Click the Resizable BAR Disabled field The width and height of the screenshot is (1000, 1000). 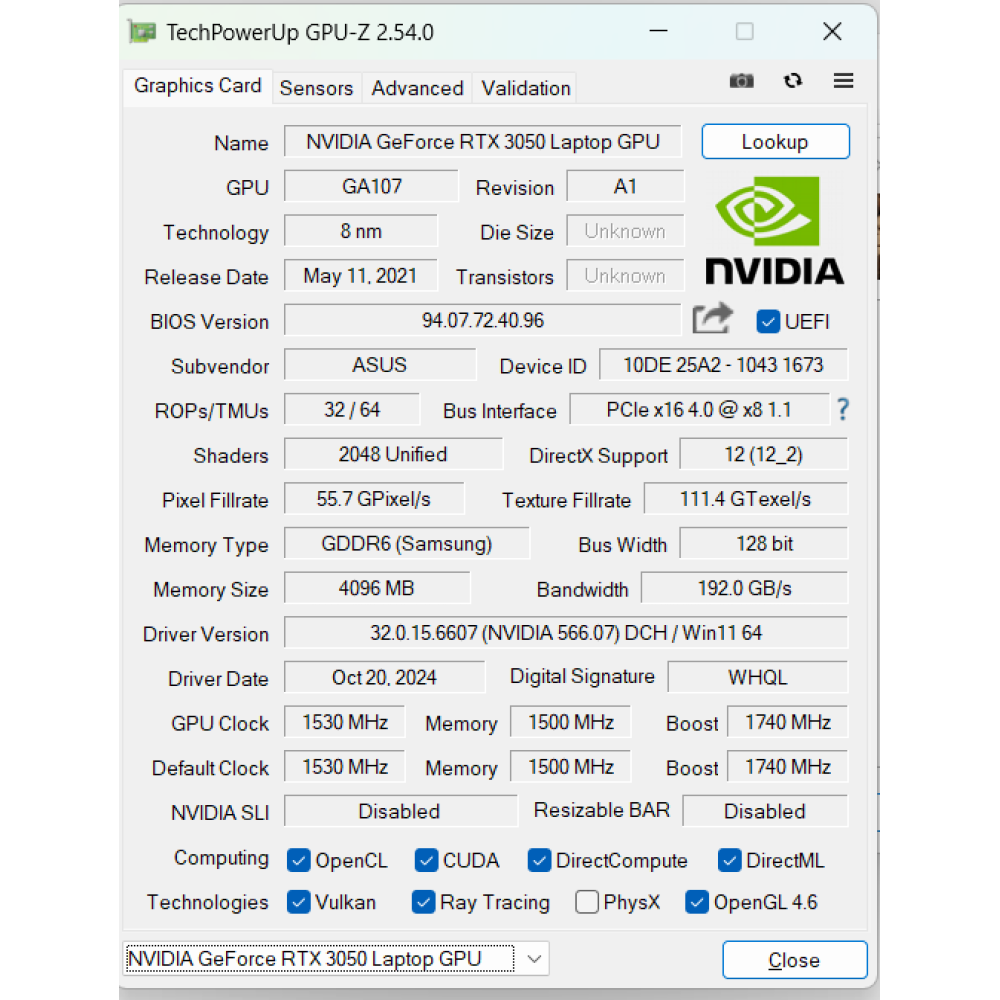click(765, 811)
